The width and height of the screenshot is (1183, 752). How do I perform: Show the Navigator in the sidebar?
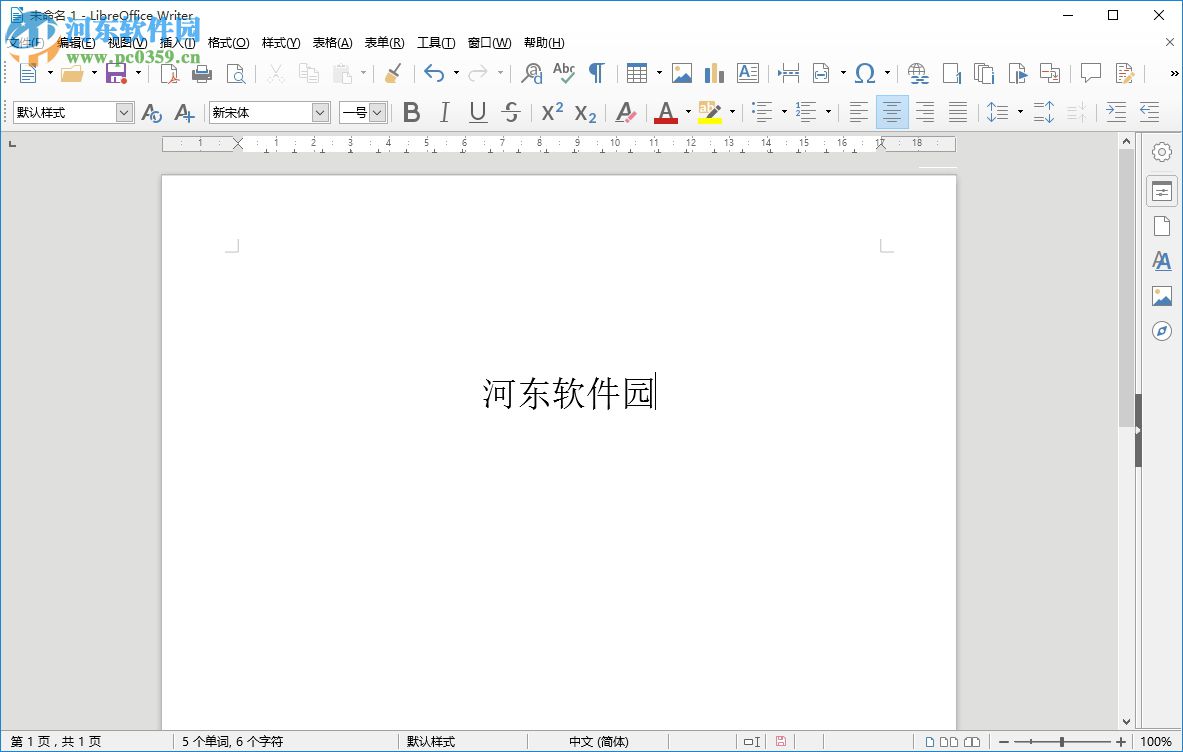point(1161,330)
